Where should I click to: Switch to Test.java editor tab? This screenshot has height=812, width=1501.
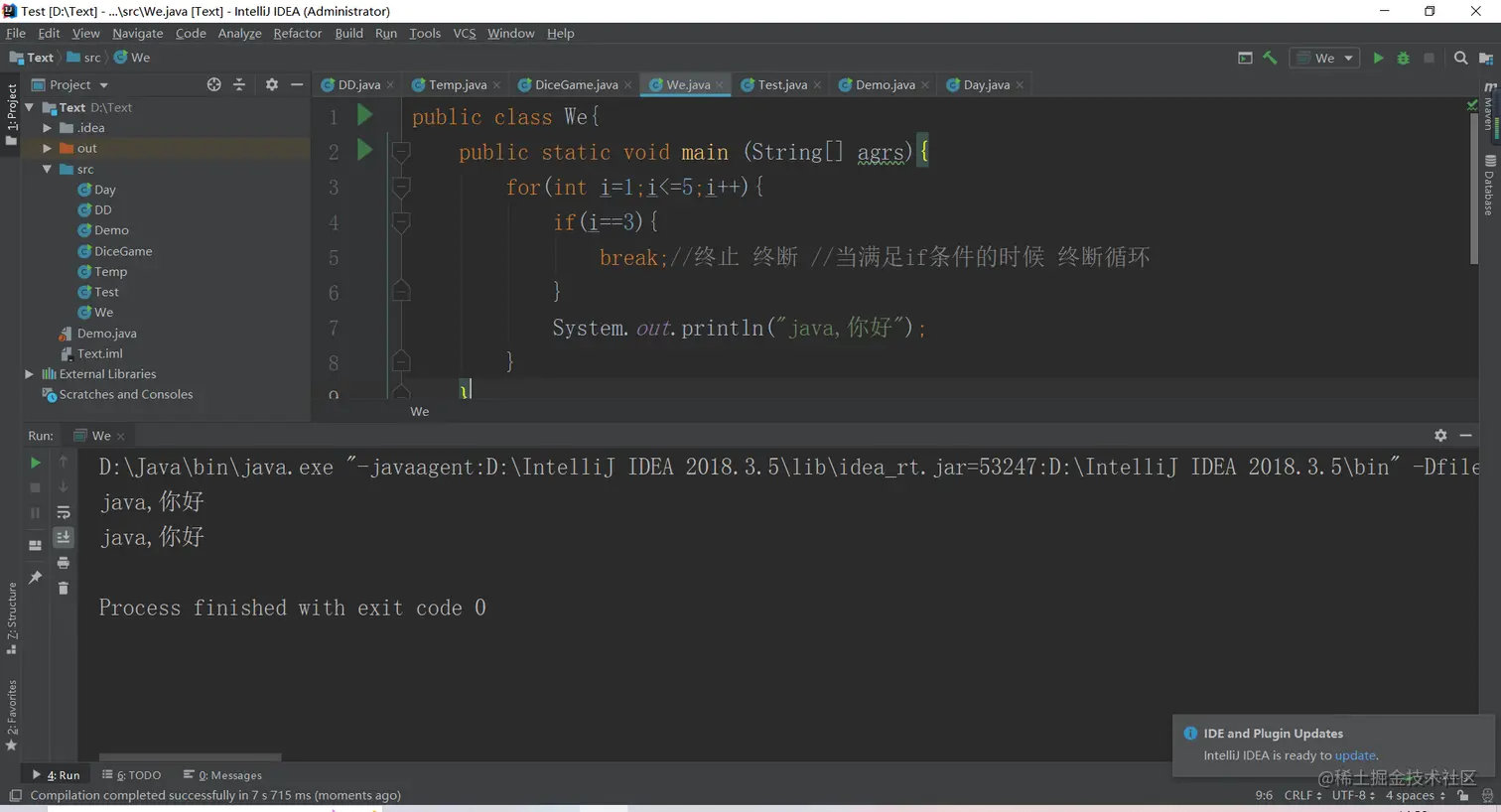point(781,84)
